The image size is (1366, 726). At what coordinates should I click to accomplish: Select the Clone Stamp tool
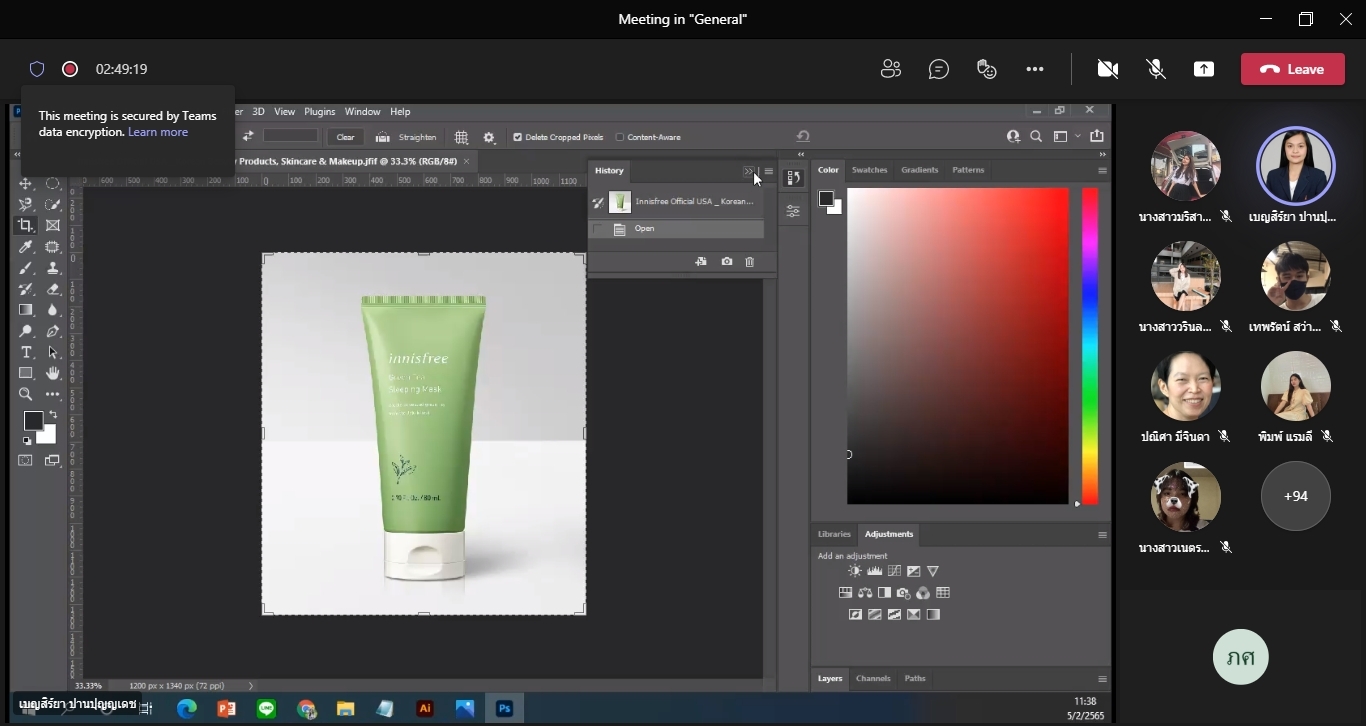53,268
